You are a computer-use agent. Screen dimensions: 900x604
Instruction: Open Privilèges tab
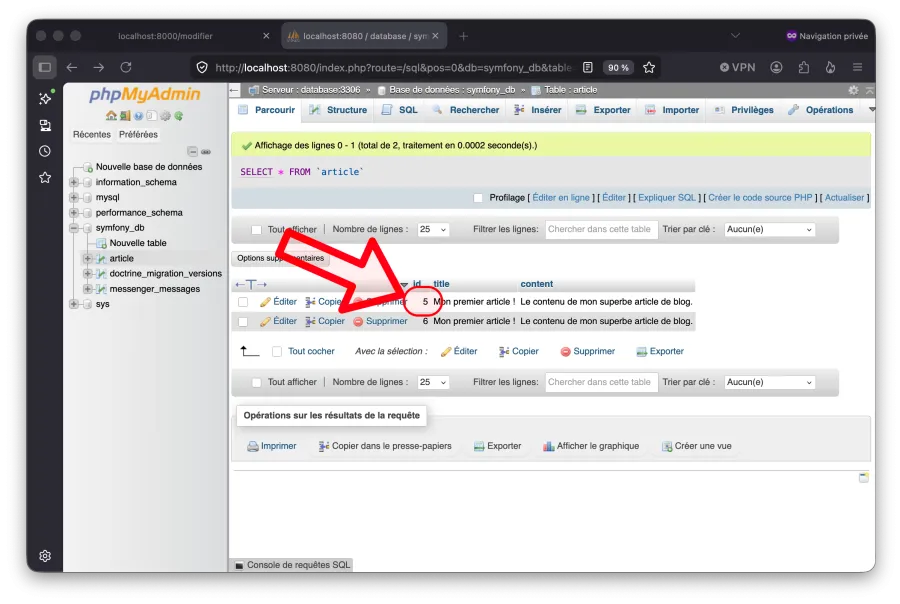click(x=744, y=110)
